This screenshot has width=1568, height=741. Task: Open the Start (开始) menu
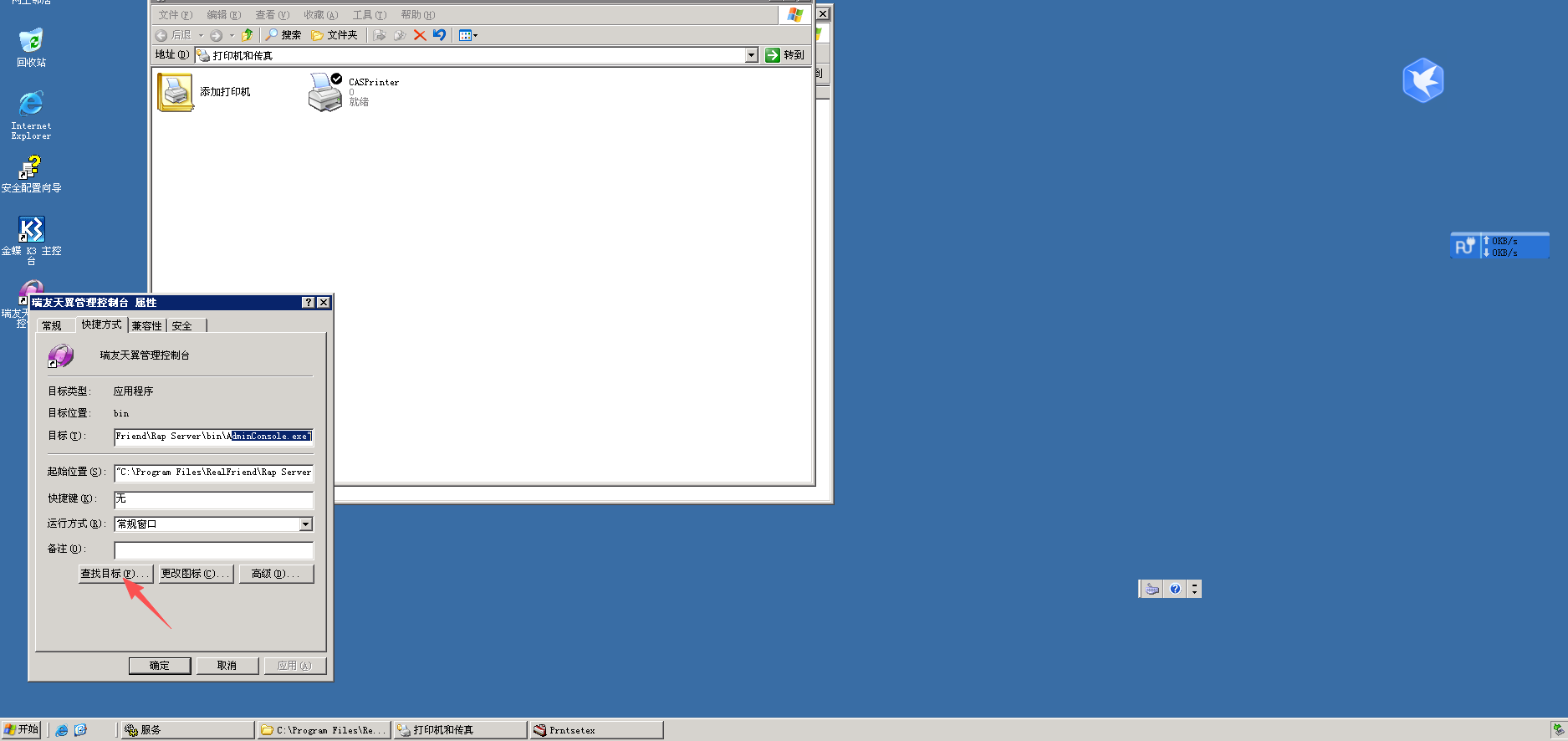click(x=22, y=729)
